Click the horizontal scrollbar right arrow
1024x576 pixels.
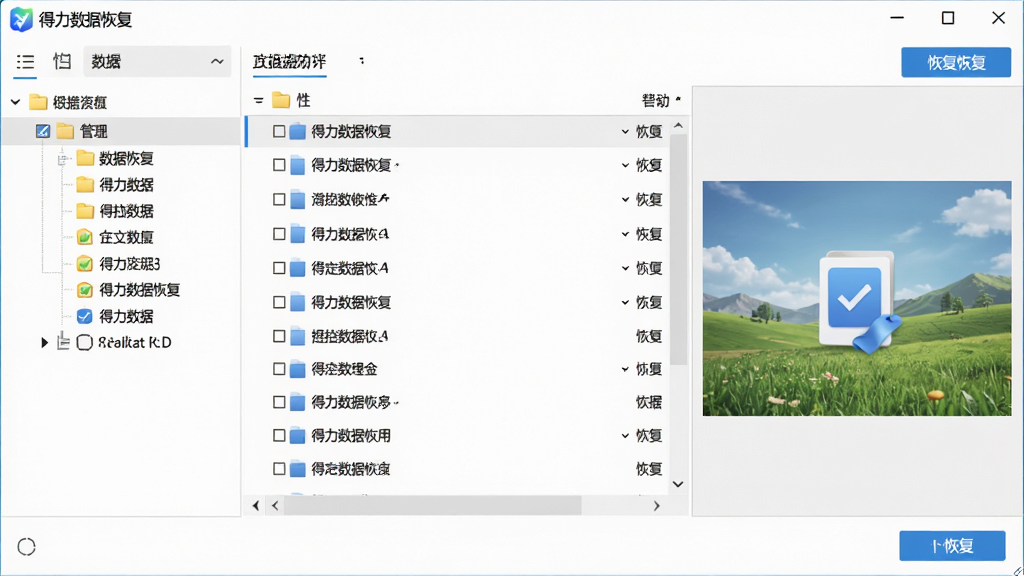tap(656, 505)
